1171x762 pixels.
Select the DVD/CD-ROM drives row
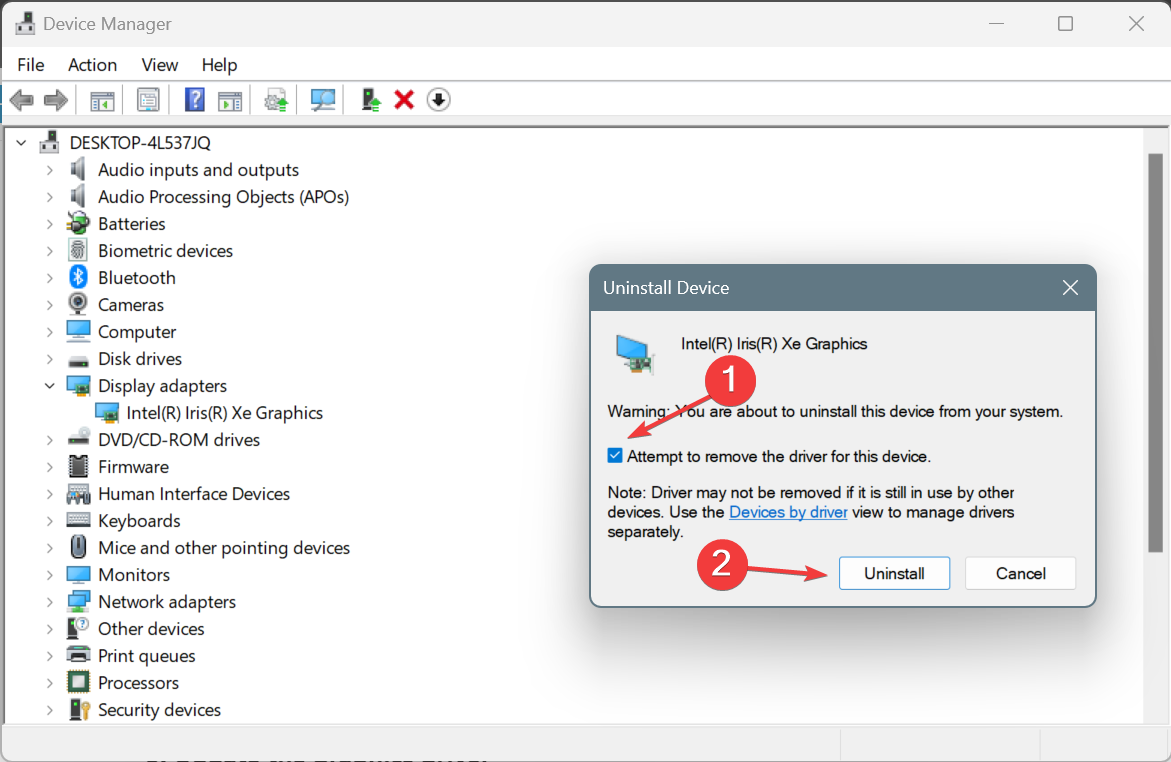[178, 439]
